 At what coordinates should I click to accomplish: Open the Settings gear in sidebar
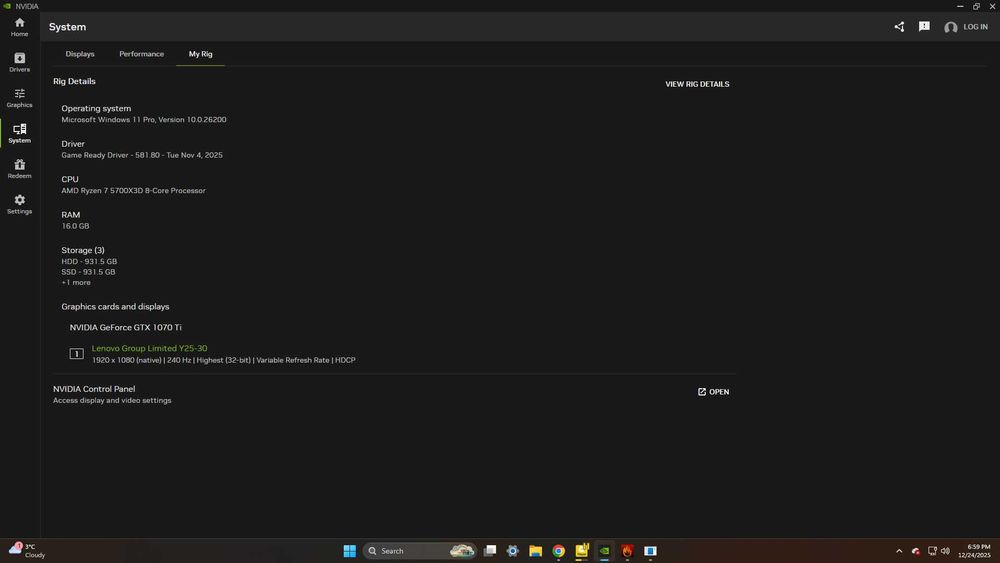[x=19, y=204]
